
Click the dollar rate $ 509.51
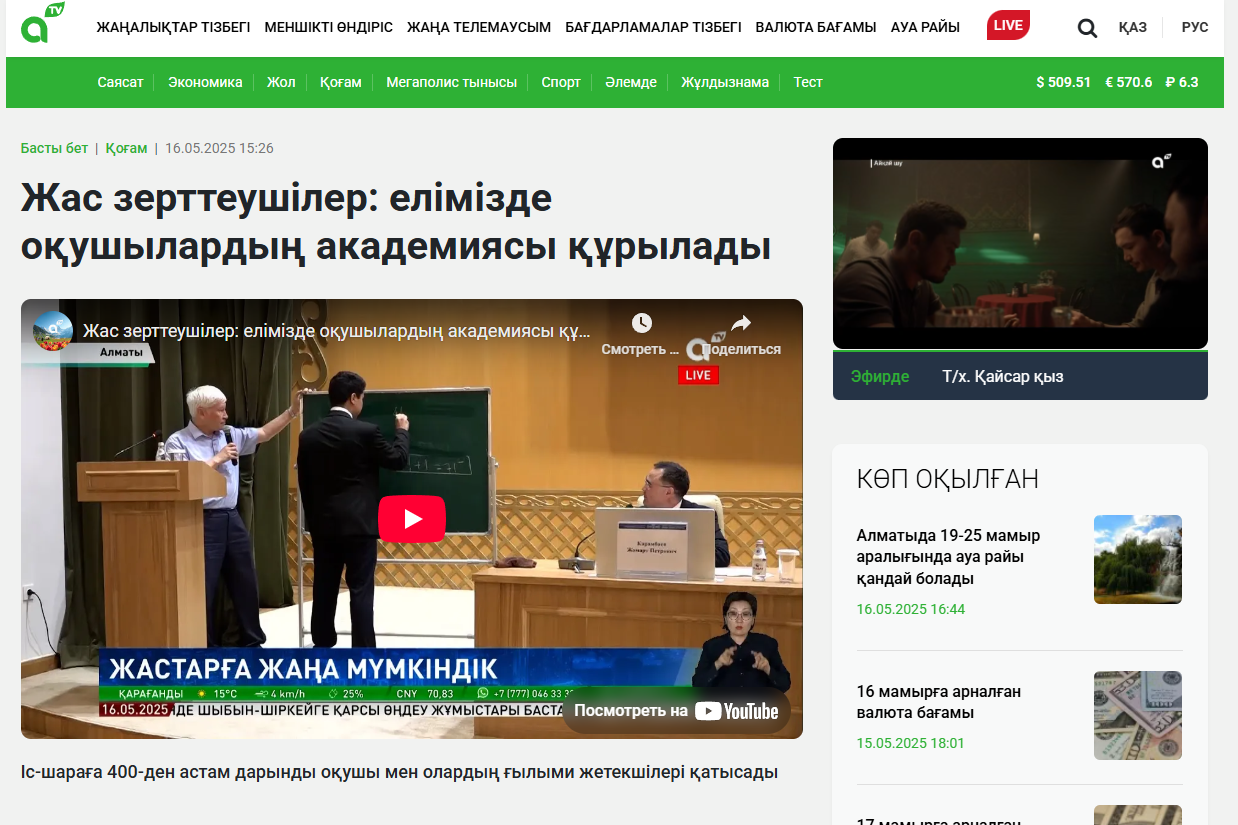(x=1063, y=82)
